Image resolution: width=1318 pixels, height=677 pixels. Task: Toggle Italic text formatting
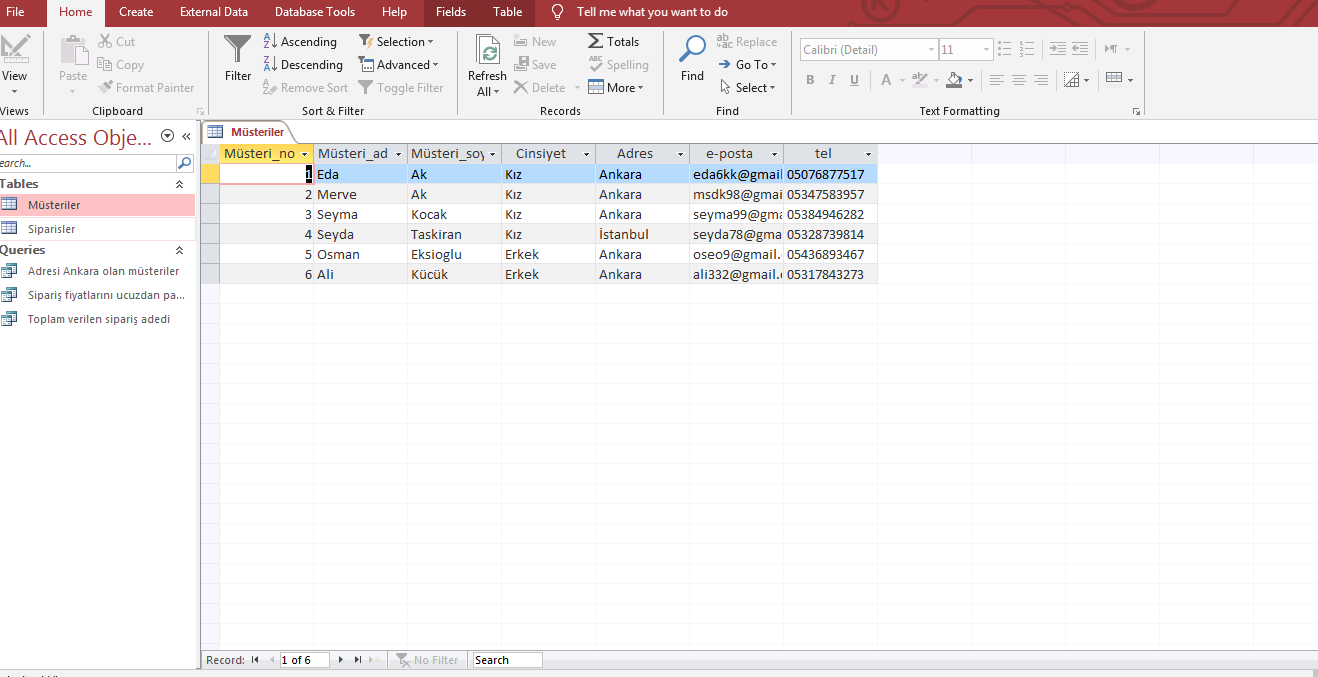click(x=832, y=80)
